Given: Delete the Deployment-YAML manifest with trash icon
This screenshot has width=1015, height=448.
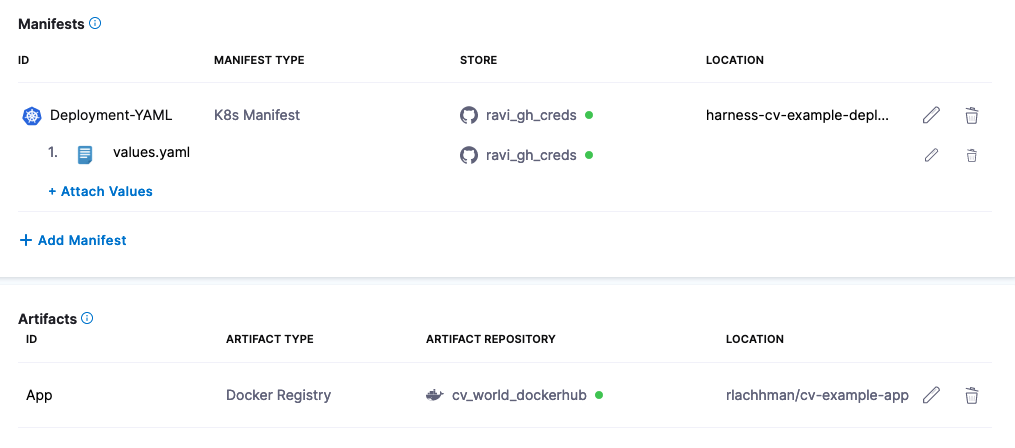Looking at the screenshot, I should [x=971, y=115].
